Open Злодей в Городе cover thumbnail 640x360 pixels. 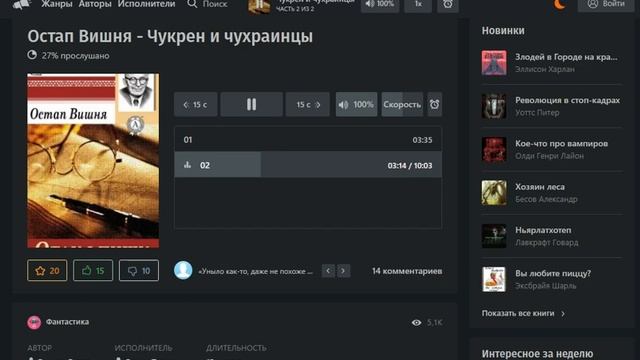pos(494,63)
